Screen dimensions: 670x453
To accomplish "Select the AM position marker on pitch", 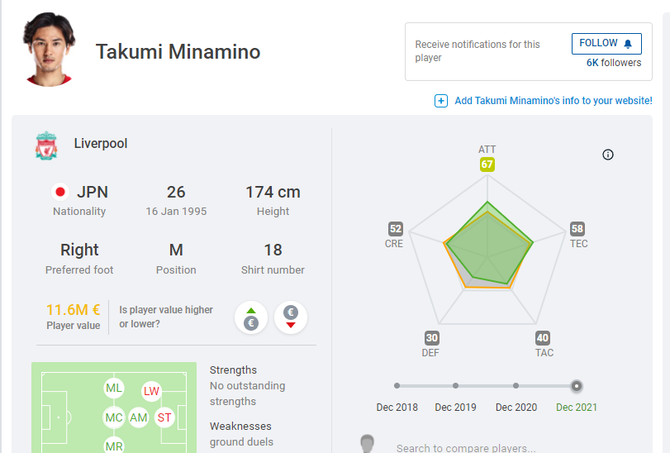I will pos(138,418).
